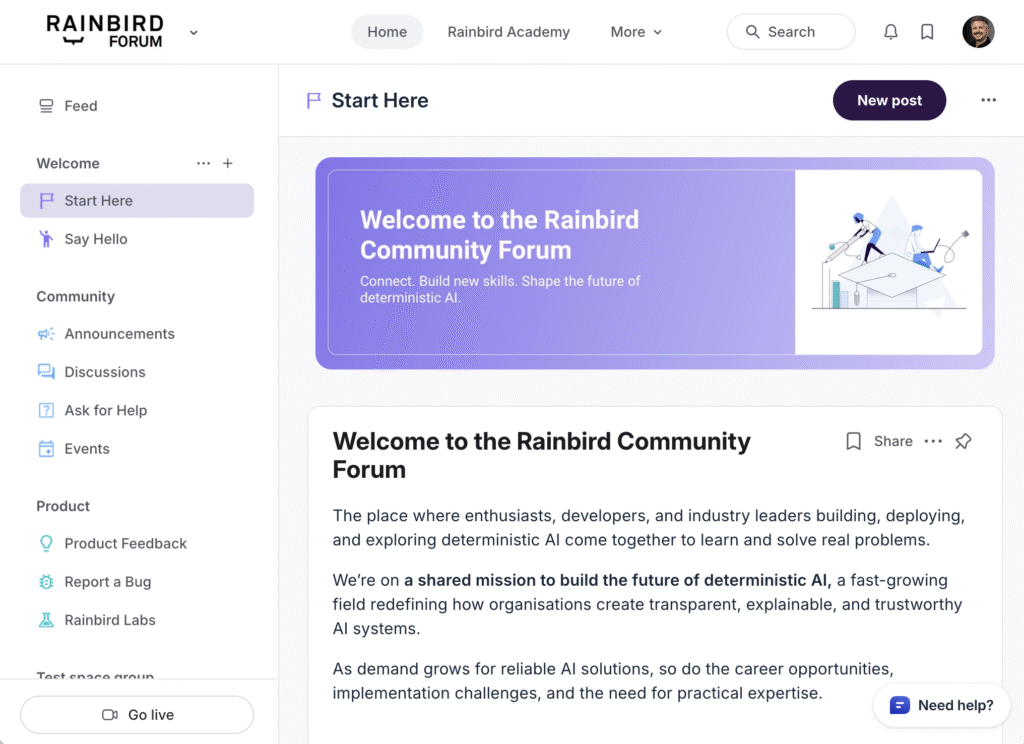Bookmark the welcome post
Image resolution: width=1024 pixels, height=744 pixels.
[x=853, y=442]
